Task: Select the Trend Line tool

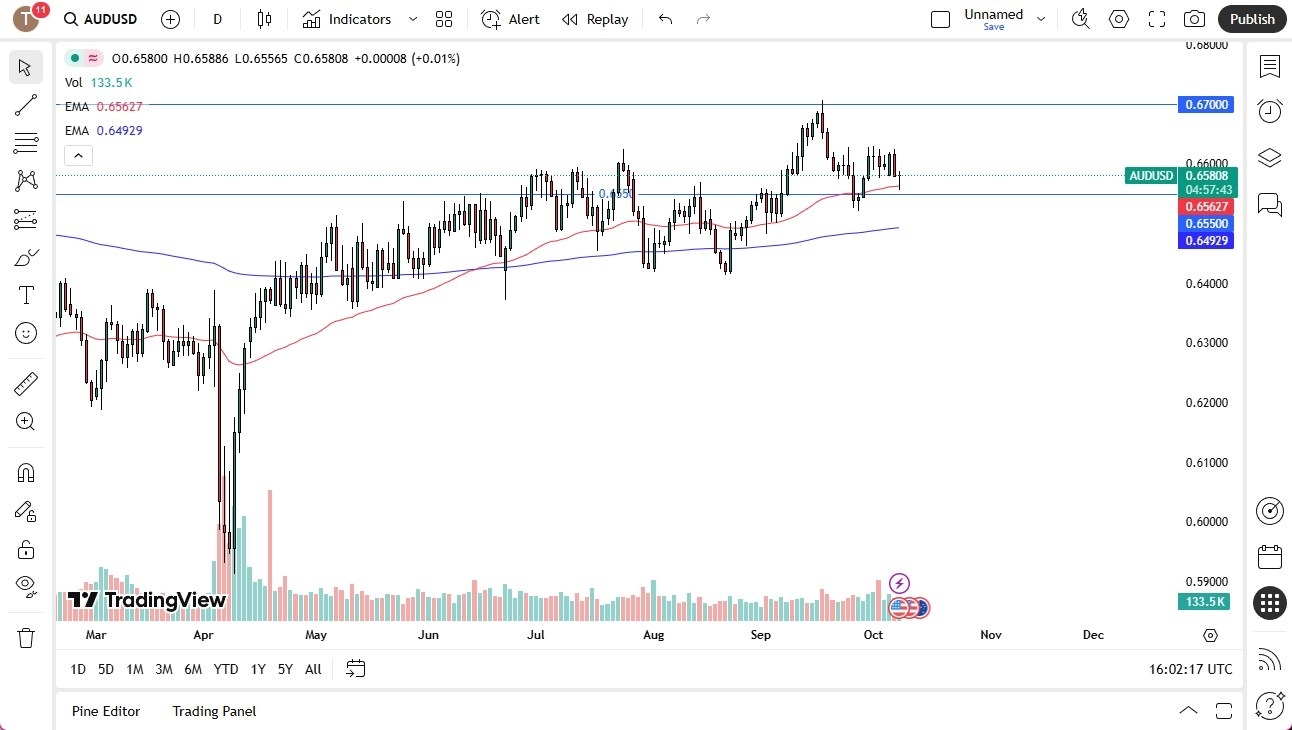Action: click(25, 105)
